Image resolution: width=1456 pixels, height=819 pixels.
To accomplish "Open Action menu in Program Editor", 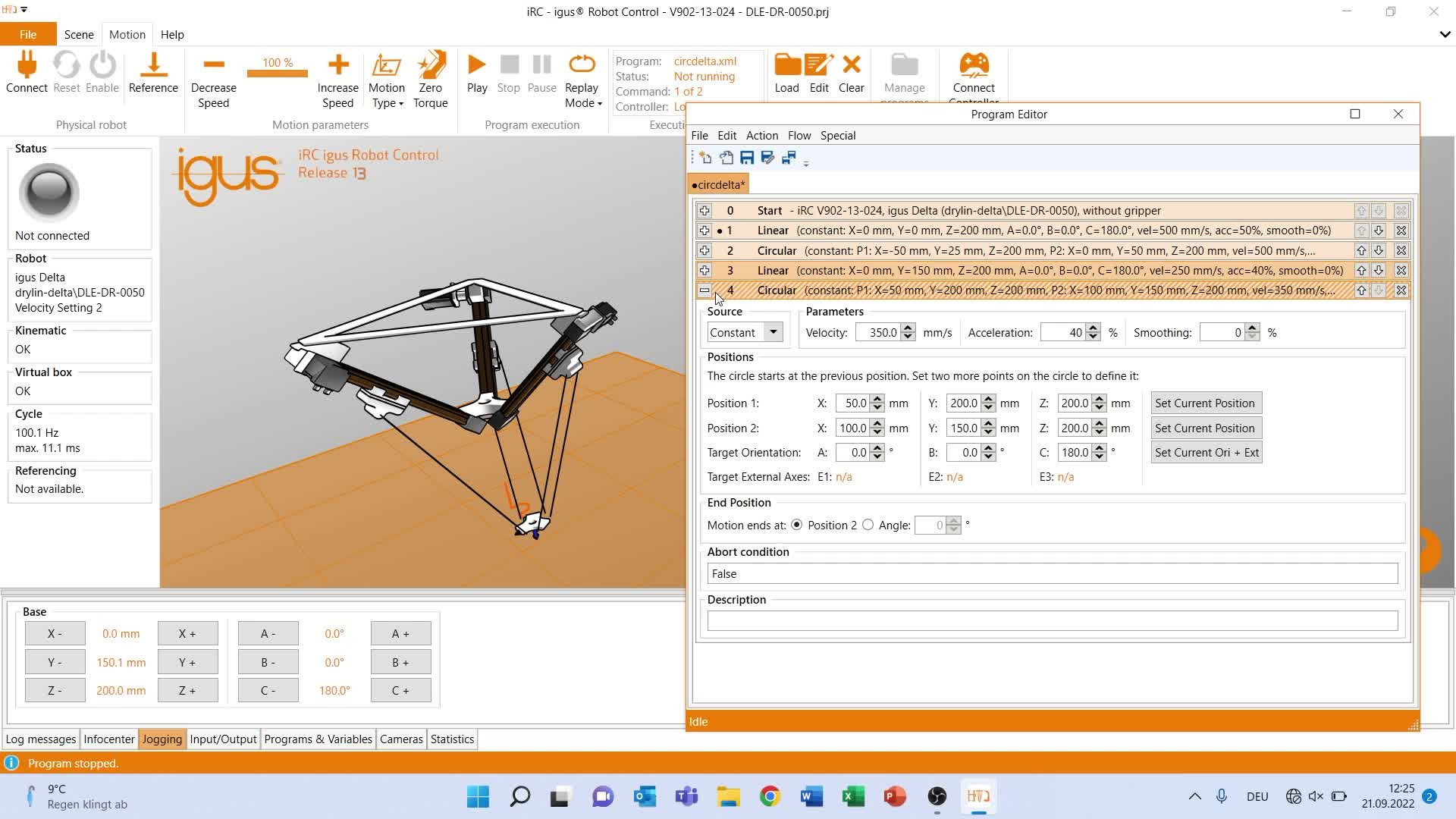I will pos(762,136).
